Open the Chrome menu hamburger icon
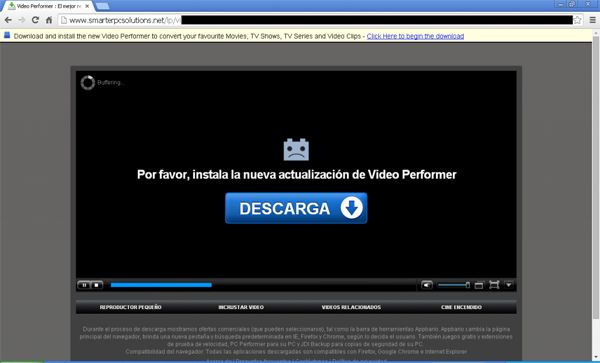The width and height of the screenshot is (600, 363). [x=592, y=20]
